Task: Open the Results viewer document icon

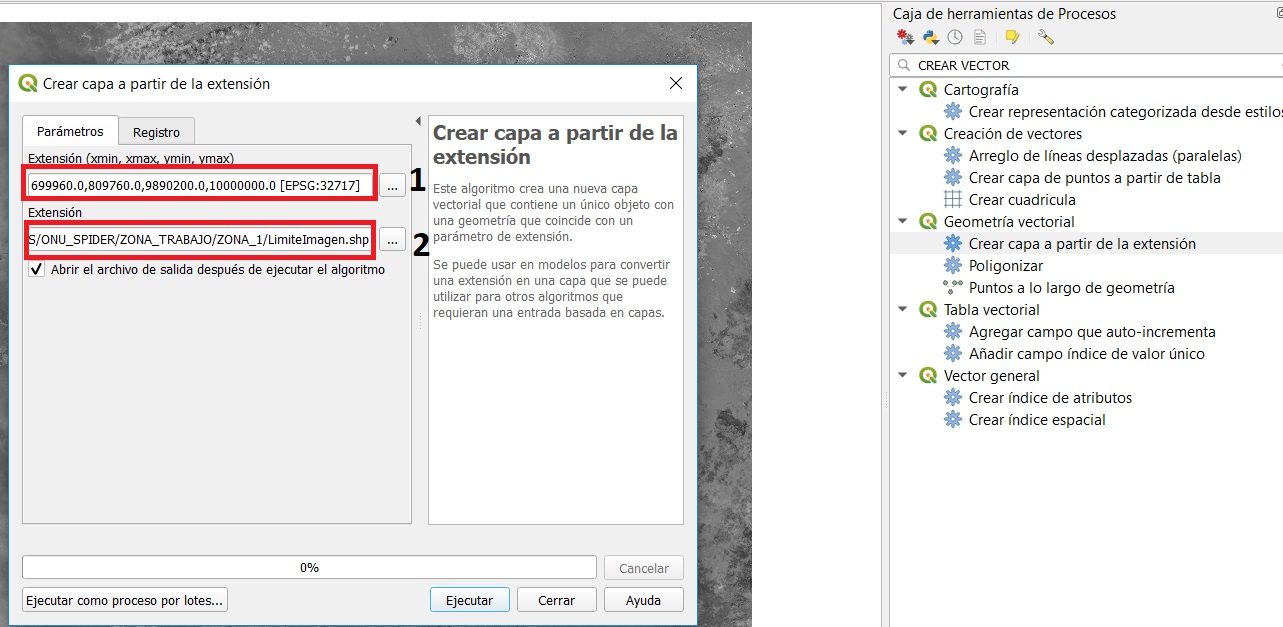Action: [980, 38]
